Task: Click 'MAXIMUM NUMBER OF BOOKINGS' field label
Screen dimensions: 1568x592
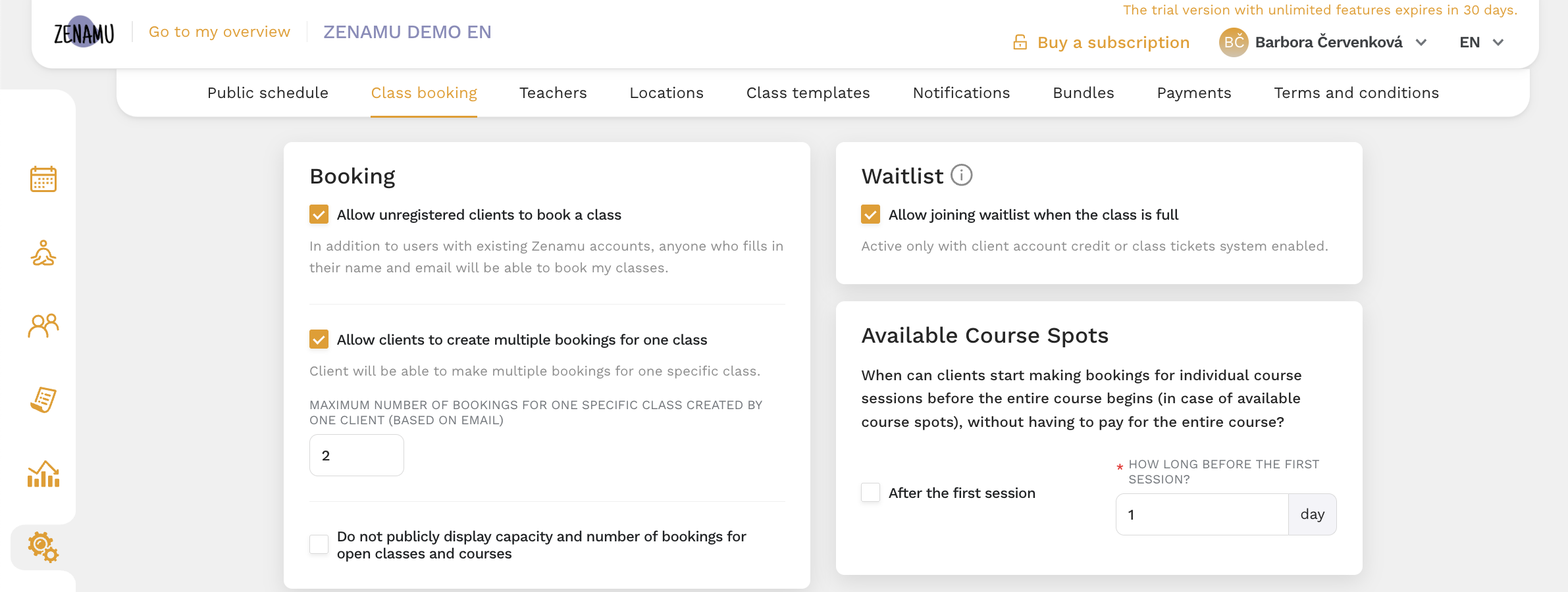Action: click(536, 412)
